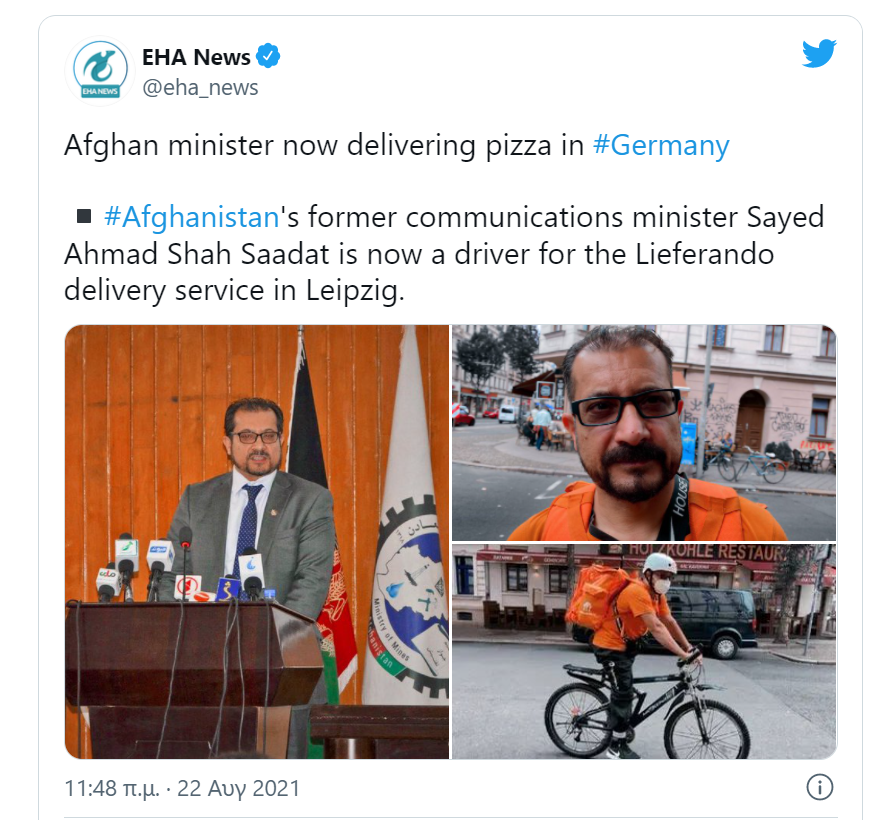This screenshot has height=820, width=882.
Task: Open the tweet info icon
Action: tap(819, 787)
